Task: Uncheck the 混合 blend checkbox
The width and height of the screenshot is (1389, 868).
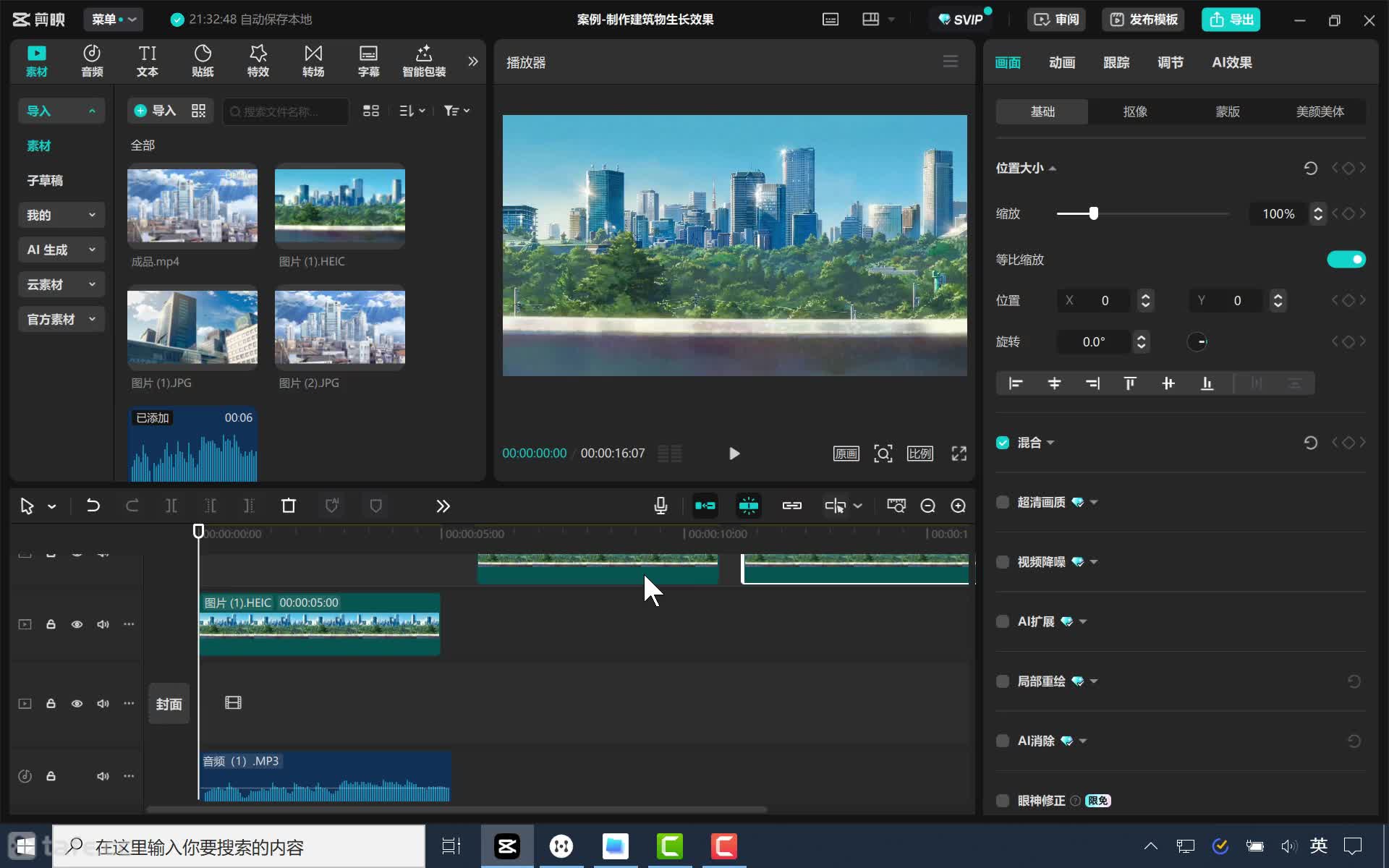Action: (1003, 443)
